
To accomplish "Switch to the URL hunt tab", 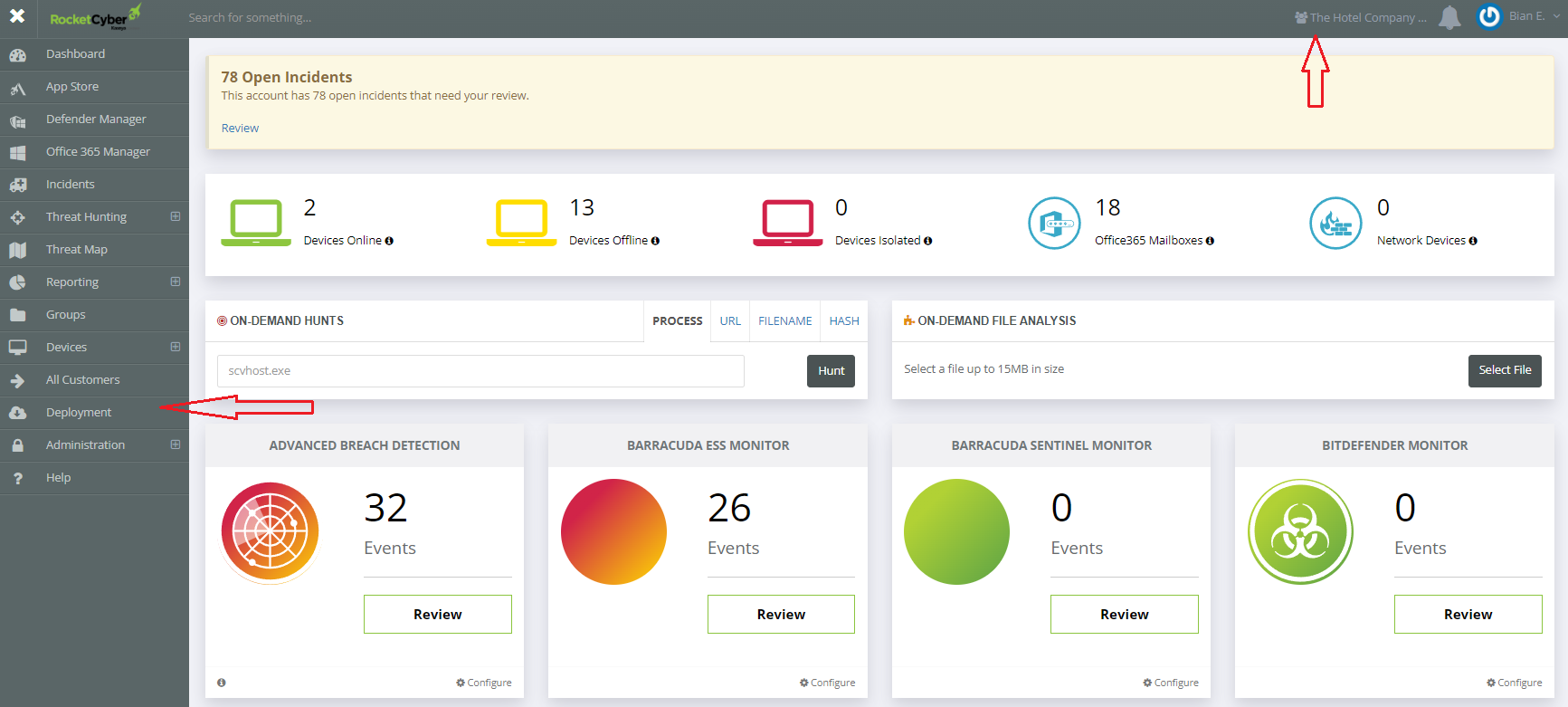I will (730, 321).
